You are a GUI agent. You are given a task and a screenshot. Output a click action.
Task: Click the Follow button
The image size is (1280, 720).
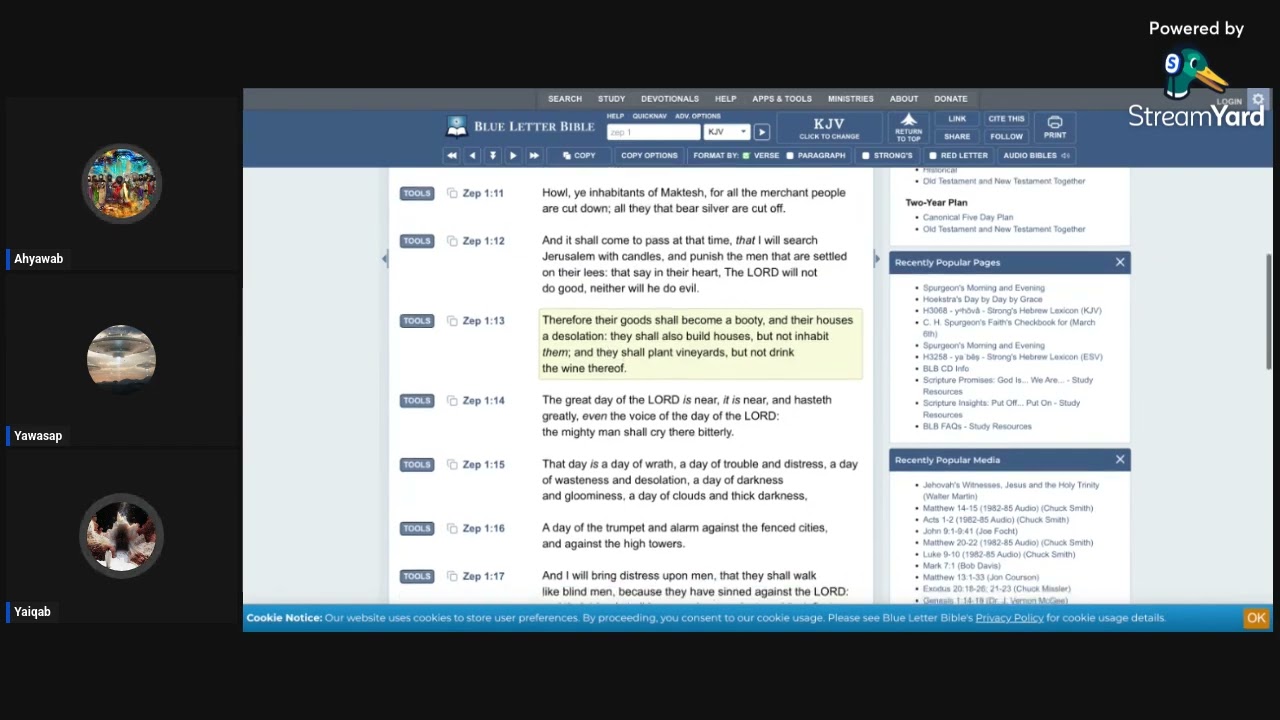pyautogui.click(x=1006, y=136)
